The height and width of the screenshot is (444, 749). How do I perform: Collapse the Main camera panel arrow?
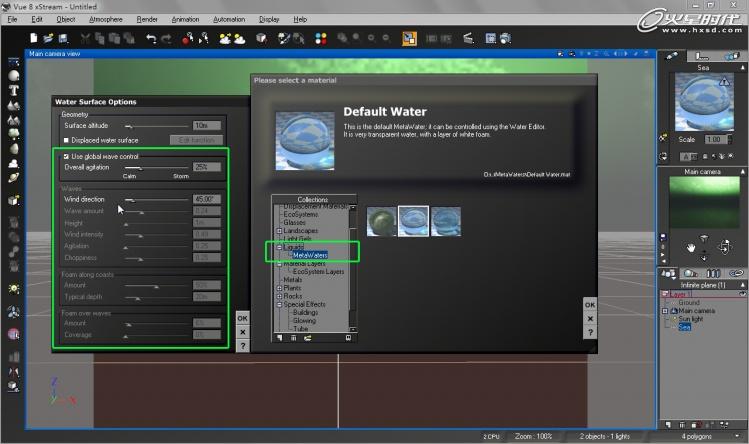coord(742,172)
